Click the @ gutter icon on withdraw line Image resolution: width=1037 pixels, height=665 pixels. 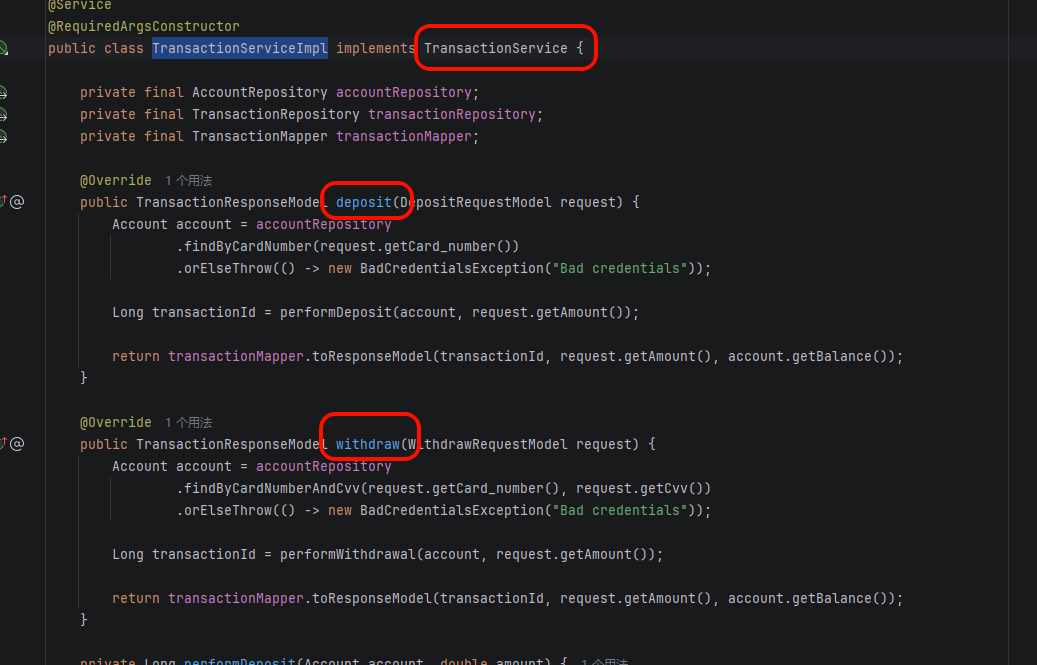tap(17, 444)
